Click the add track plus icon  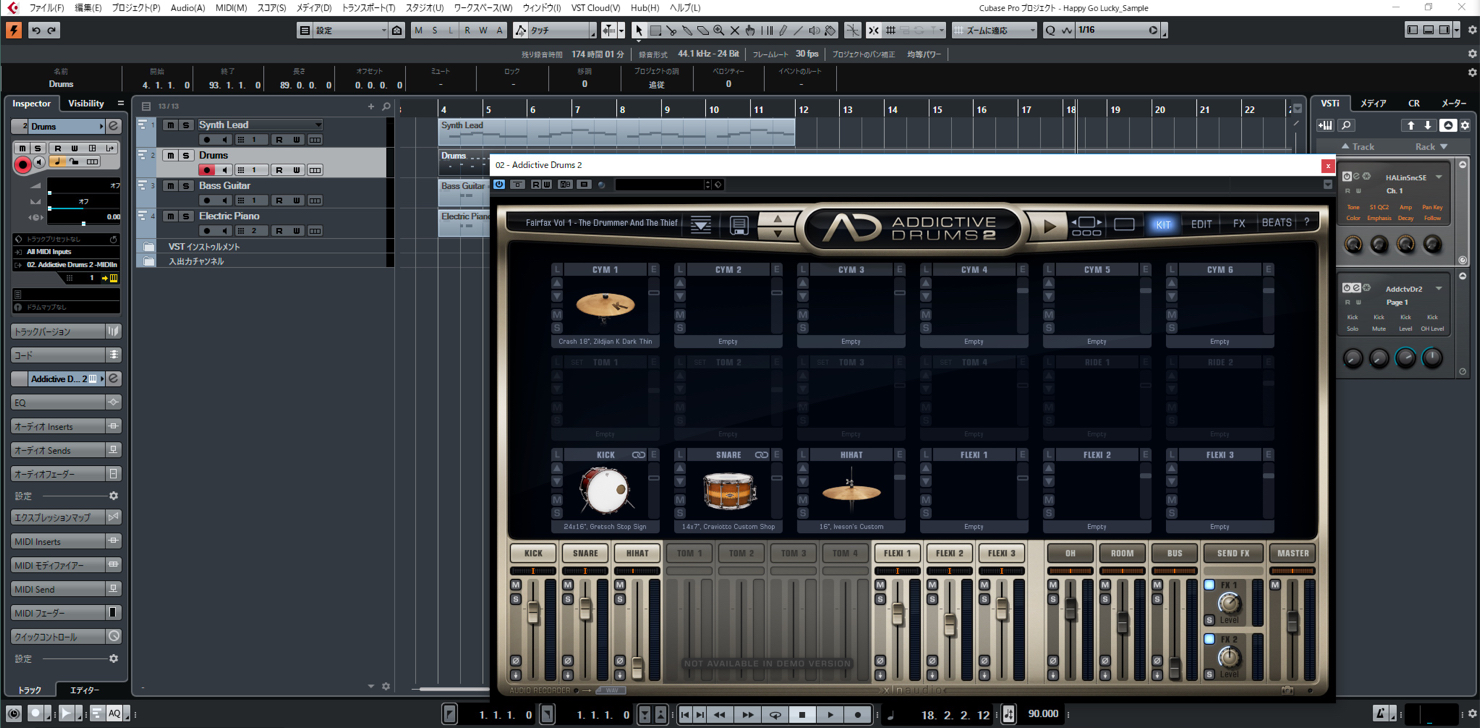[x=371, y=106]
